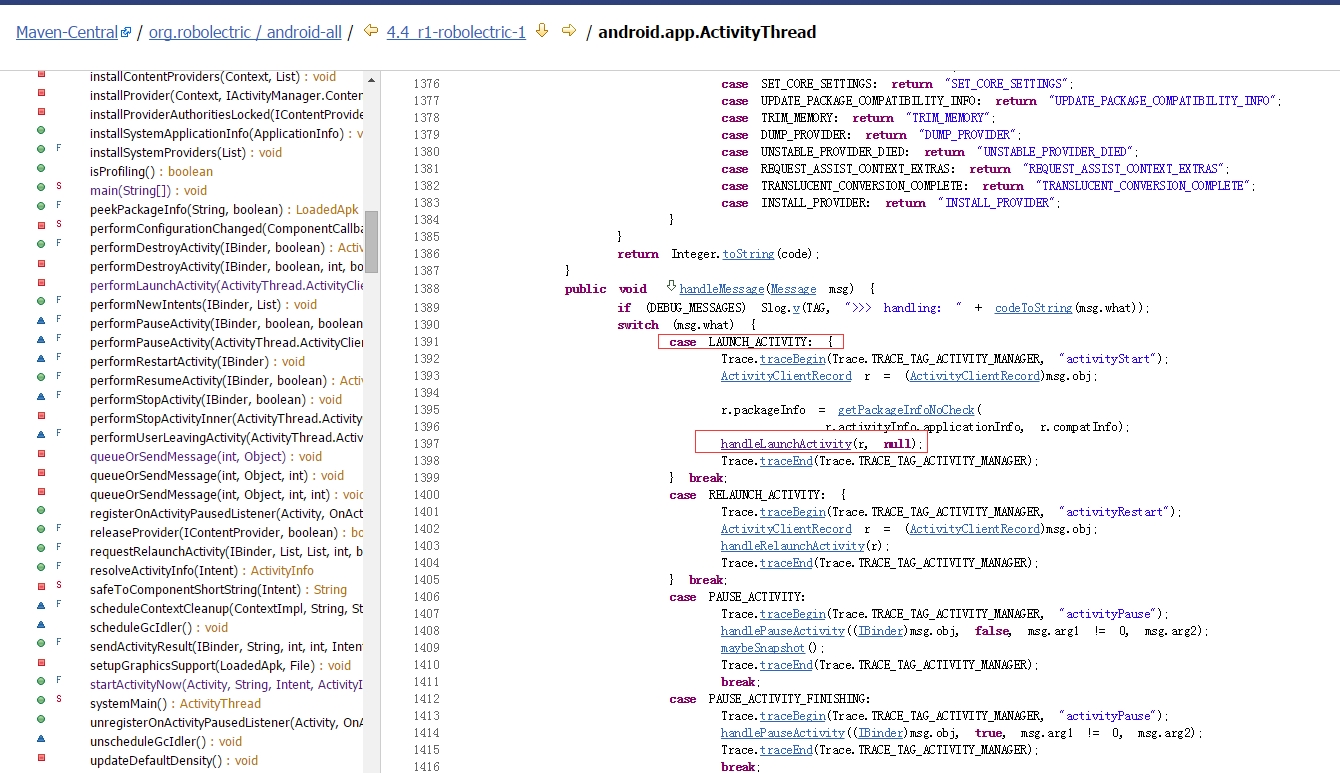Viewport: 1340px width, 773px height.
Task: Click blue triangle icon beside scheduleGcIdler
Action: (41, 624)
